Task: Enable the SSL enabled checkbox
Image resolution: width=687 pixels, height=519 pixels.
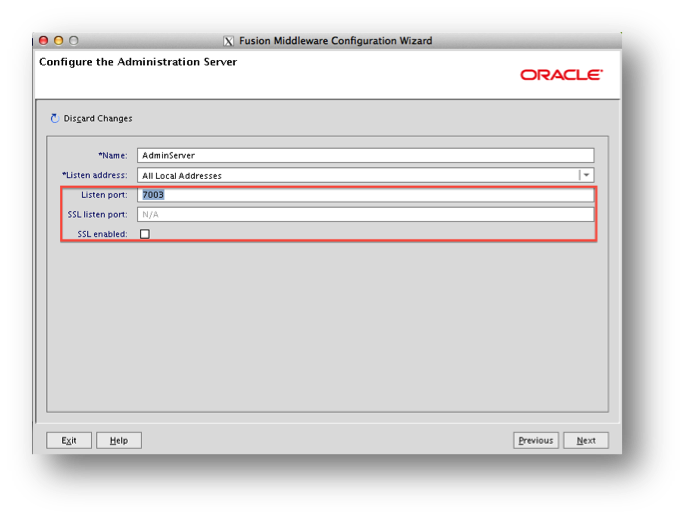Action: (x=145, y=234)
